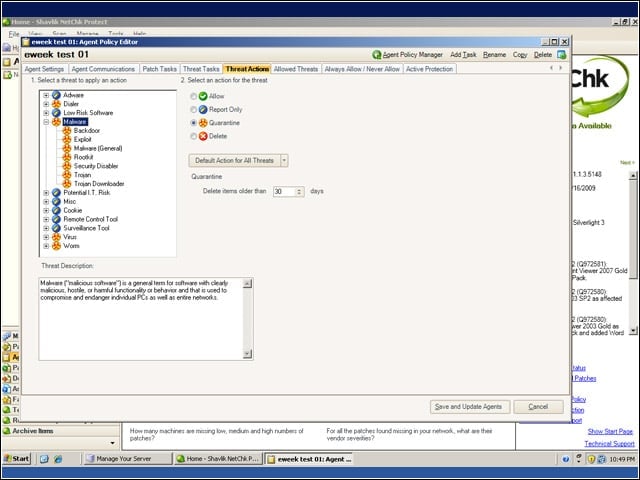Select the Delete radio button

[x=193, y=136]
